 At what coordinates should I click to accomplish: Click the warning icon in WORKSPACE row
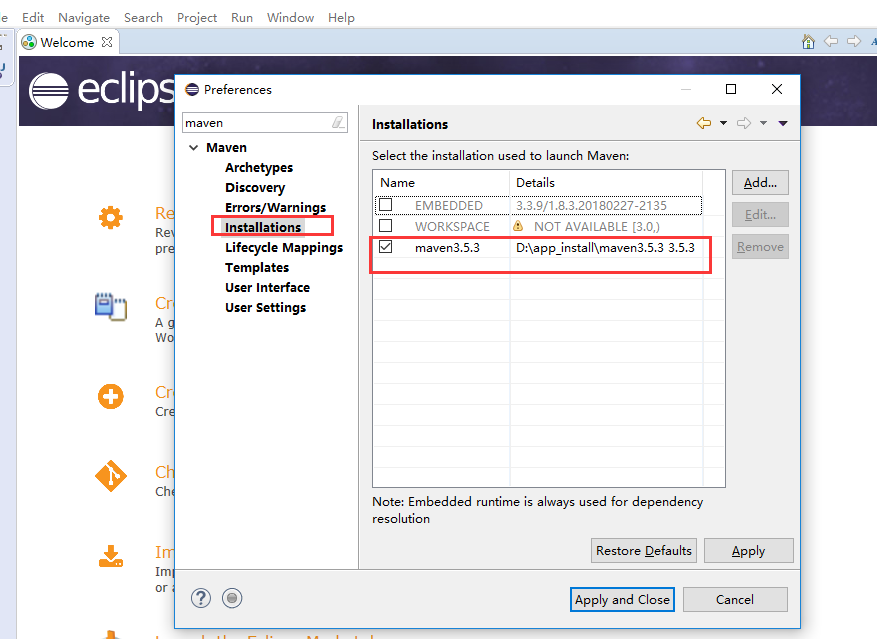click(x=518, y=226)
